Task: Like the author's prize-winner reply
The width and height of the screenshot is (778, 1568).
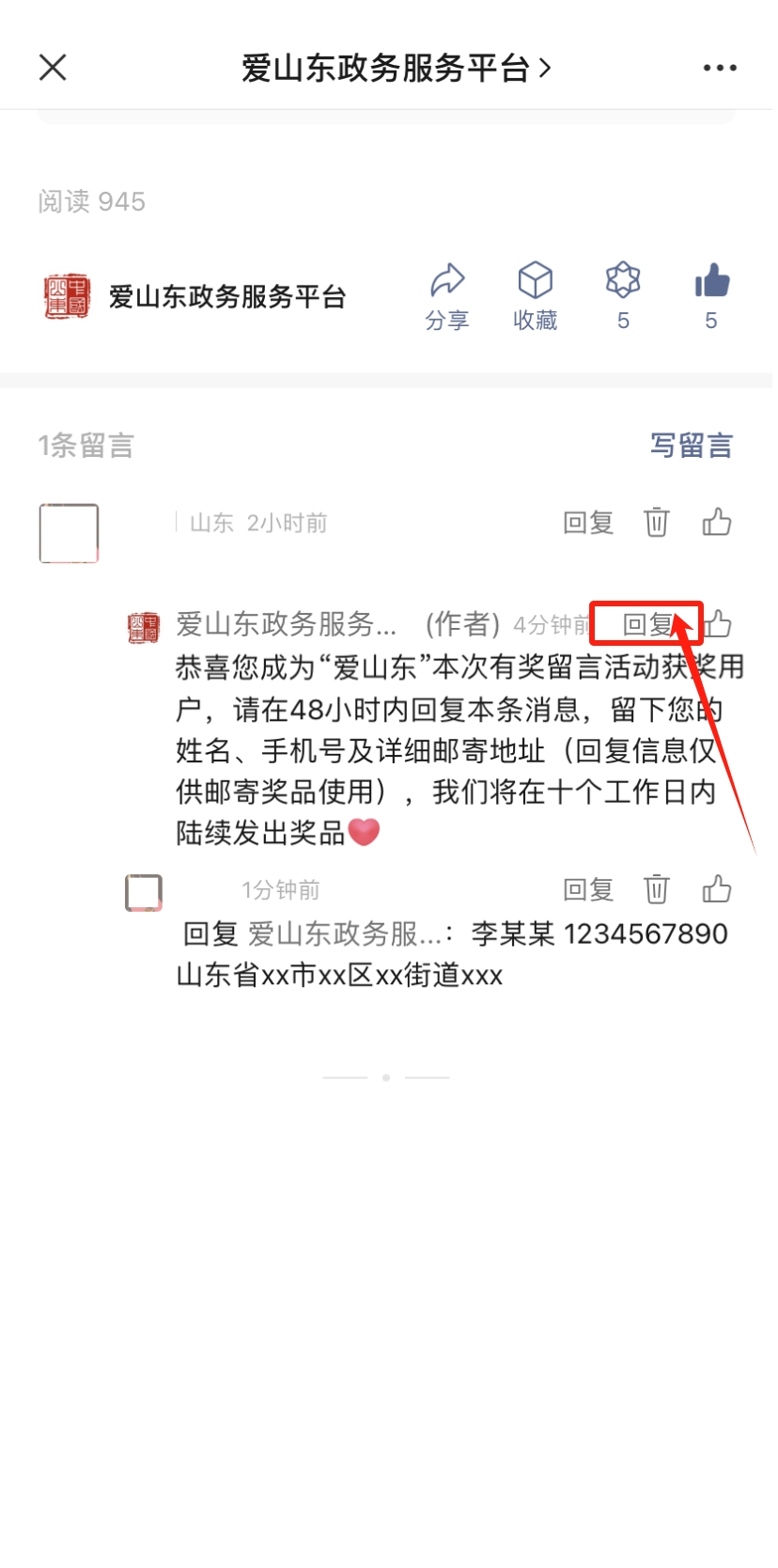Action: click(x=719, y=623)
